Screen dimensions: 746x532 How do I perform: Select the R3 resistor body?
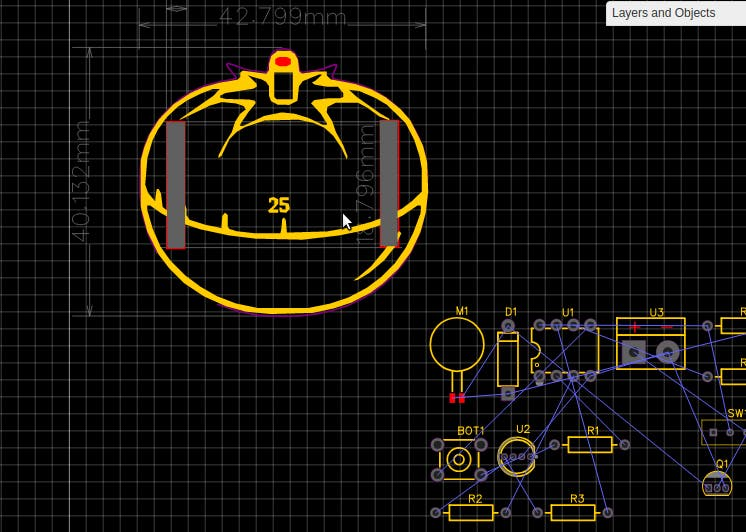573,512
